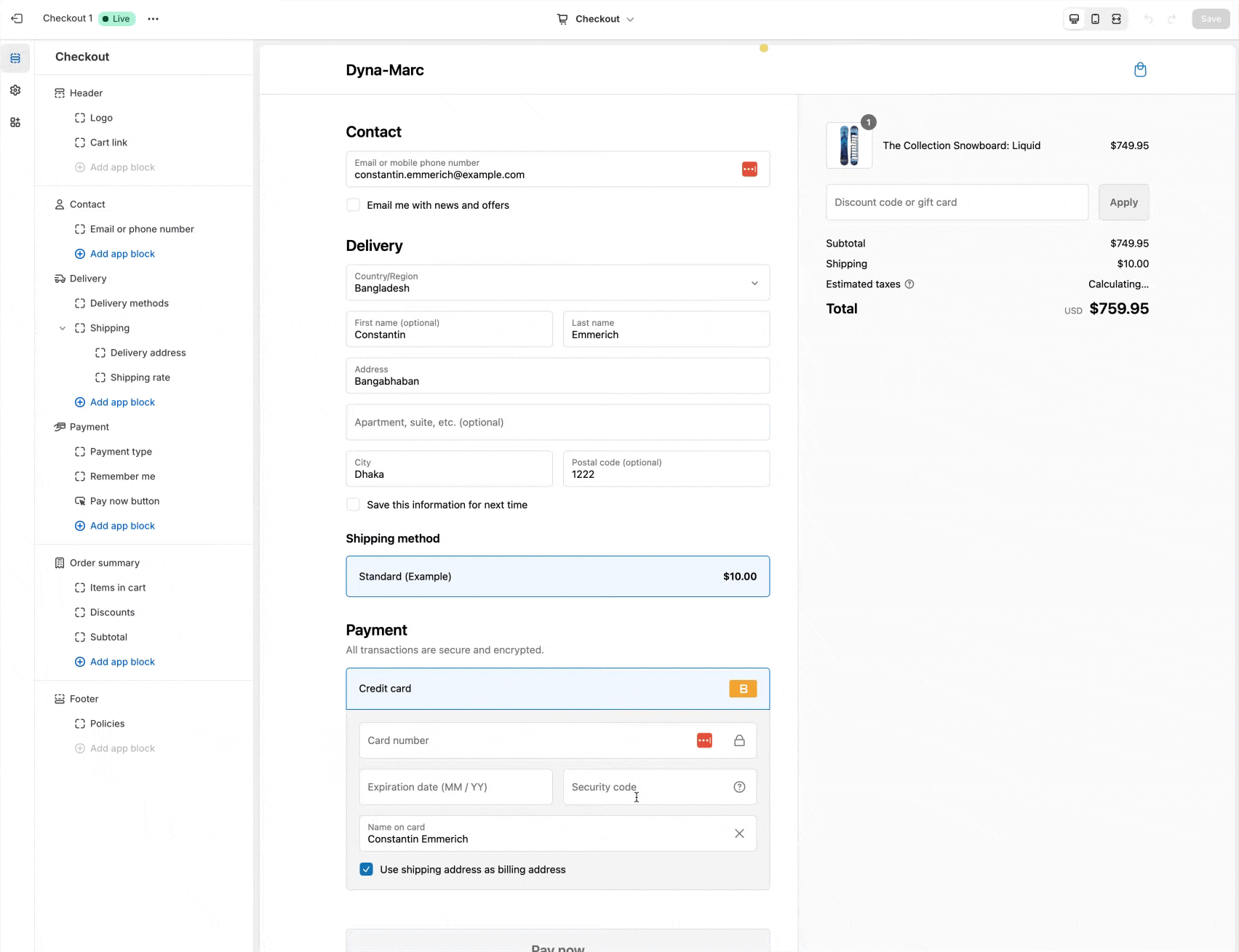The height and width of the screenshot is (952, 1239).
Task: Uncheck Use shipping address as billing address
Action: [x=367, y=870]
